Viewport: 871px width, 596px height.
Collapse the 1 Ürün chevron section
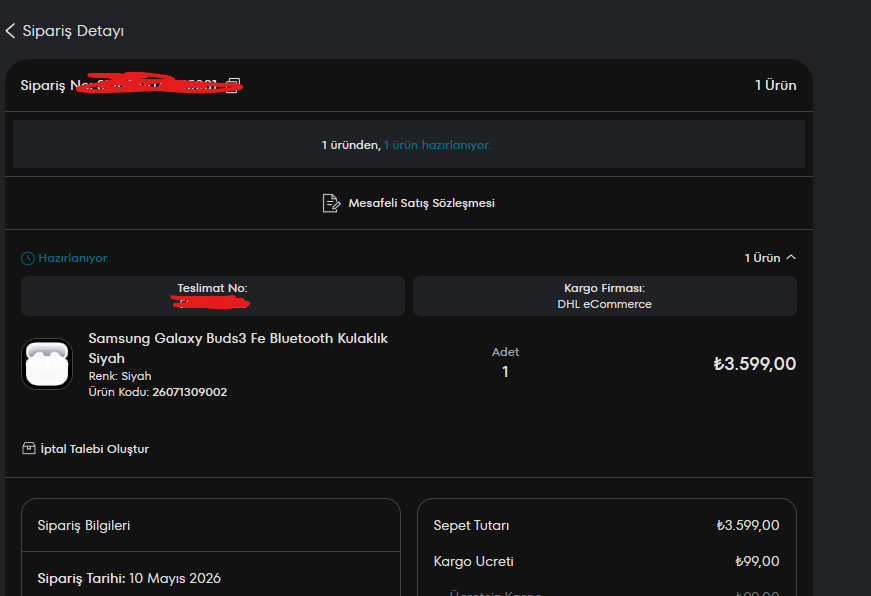pyautogui.click(x=791, y=258)
